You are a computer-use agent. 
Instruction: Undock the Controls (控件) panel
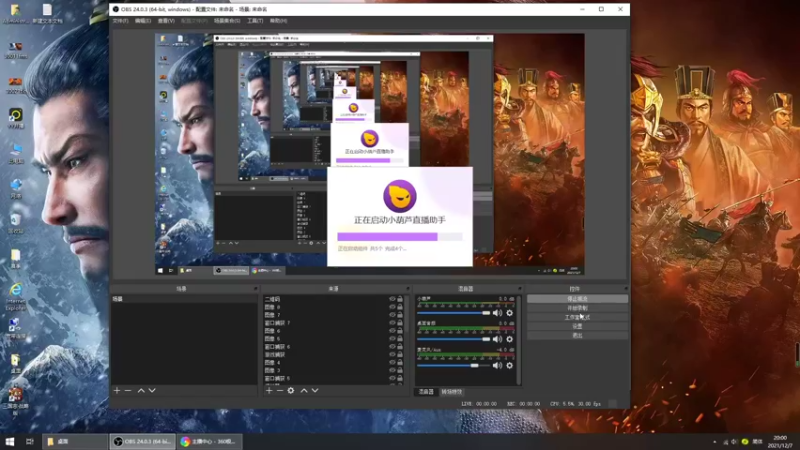coord(626,289)
